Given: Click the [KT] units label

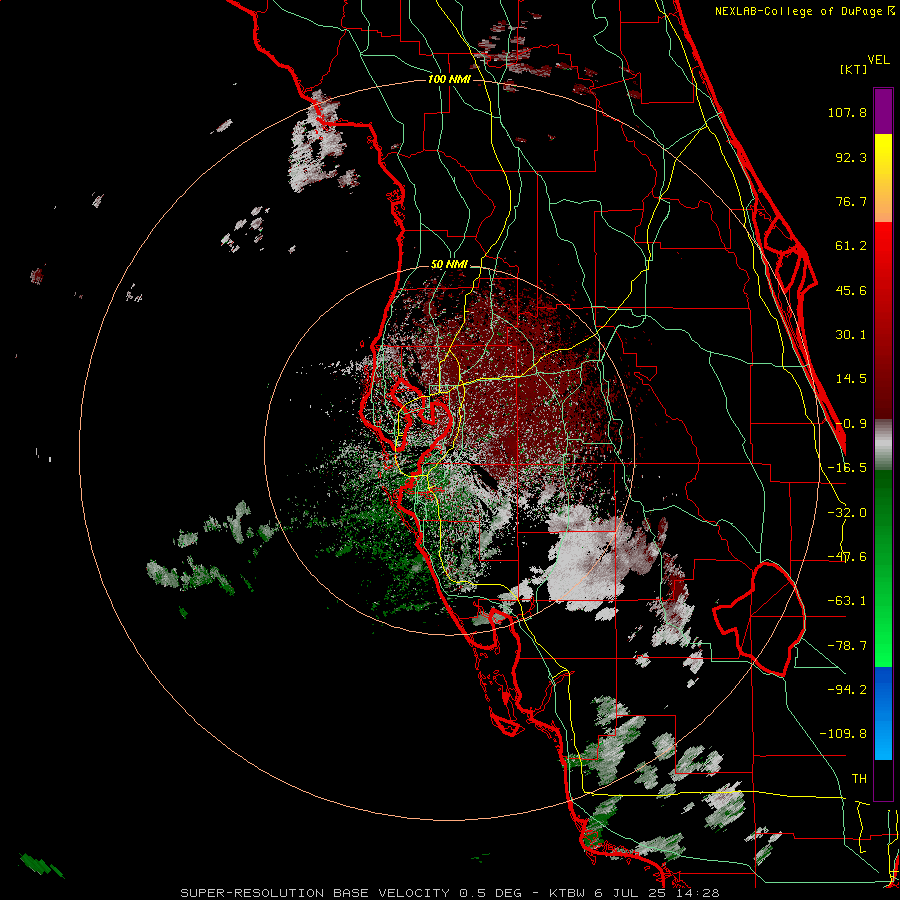Looking at the screenshot, I should pos(854,69).
